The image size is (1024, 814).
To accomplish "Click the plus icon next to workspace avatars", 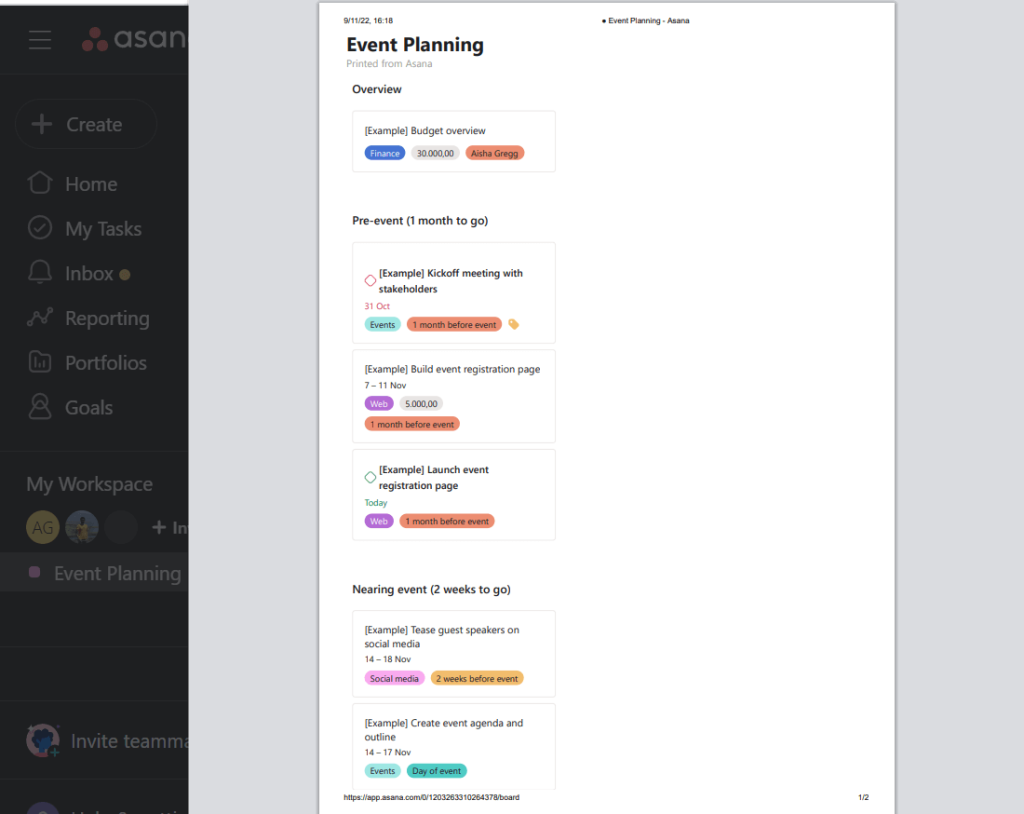I will click(x=160, y=527).
